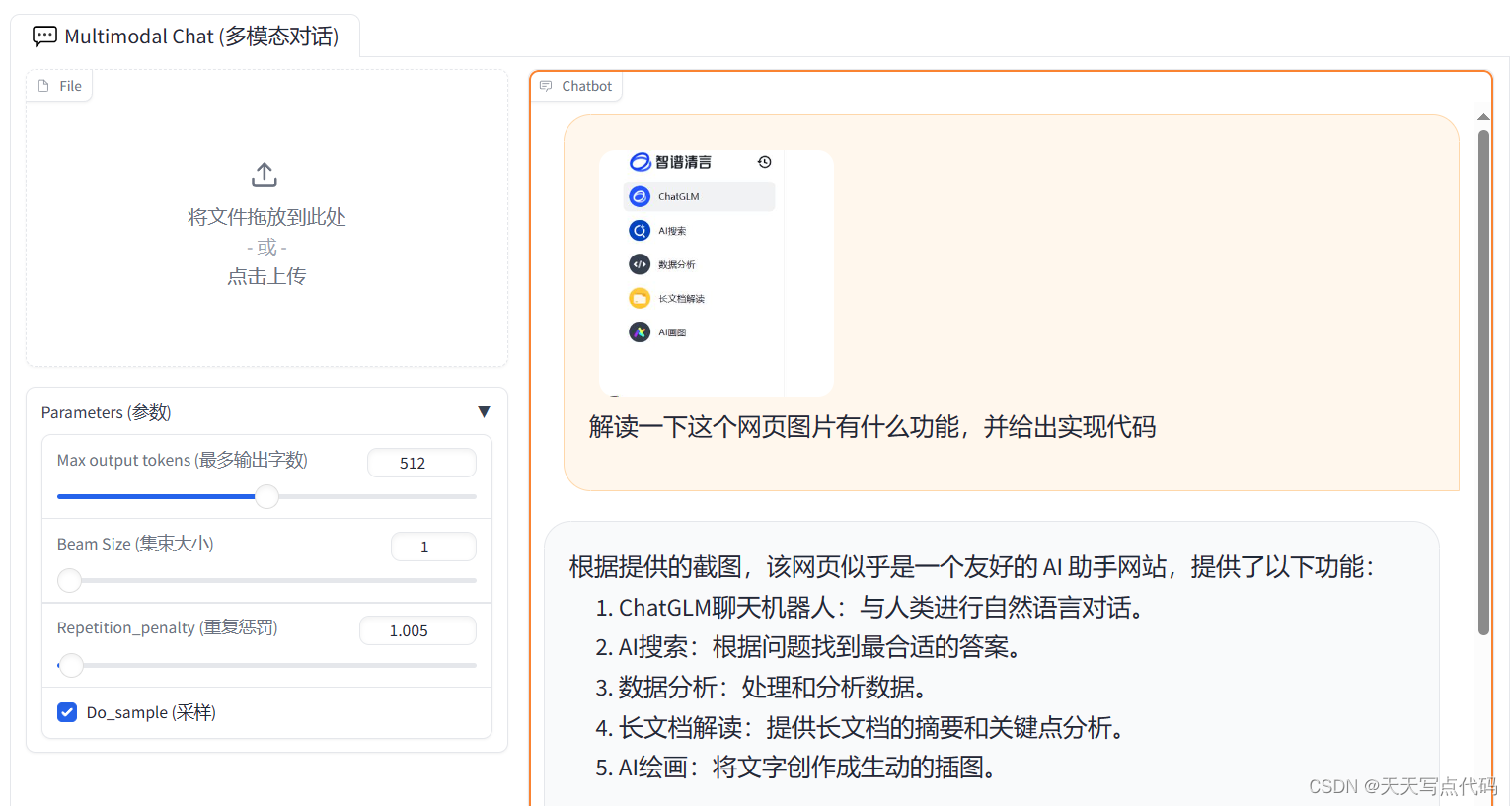Viewport: 1512px width, 806px height.
Task: Click the chat bubble icon on the Multimodal Chat tab
Action: point(44,37)
